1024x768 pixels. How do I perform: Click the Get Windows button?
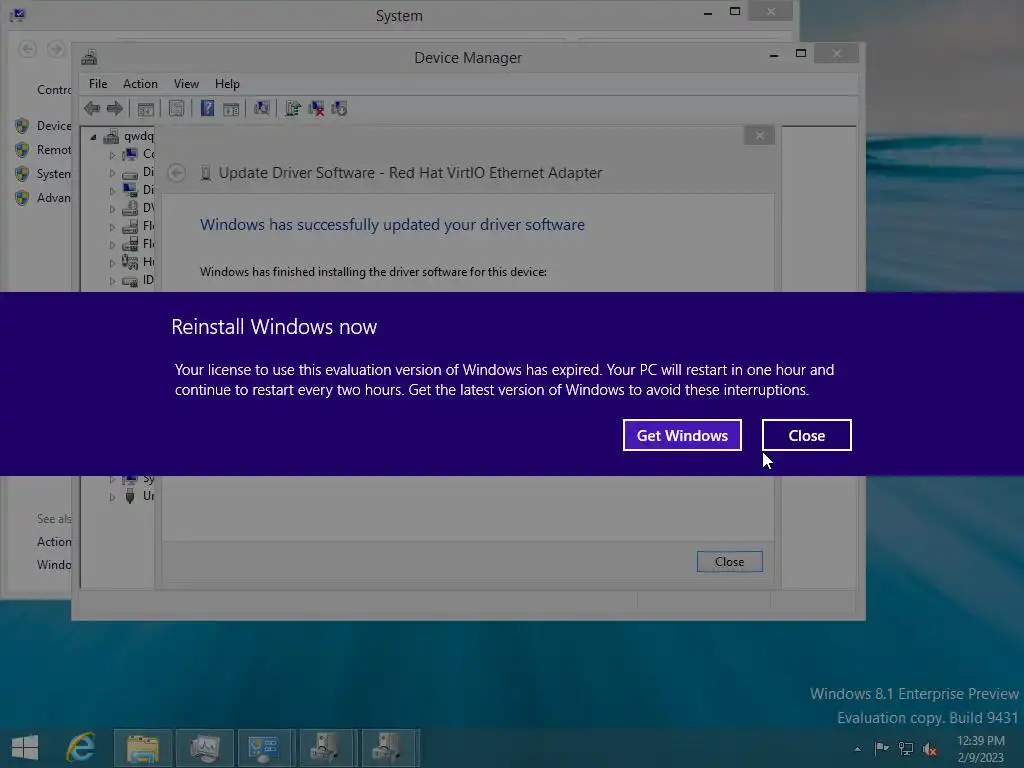click(682, 435)
